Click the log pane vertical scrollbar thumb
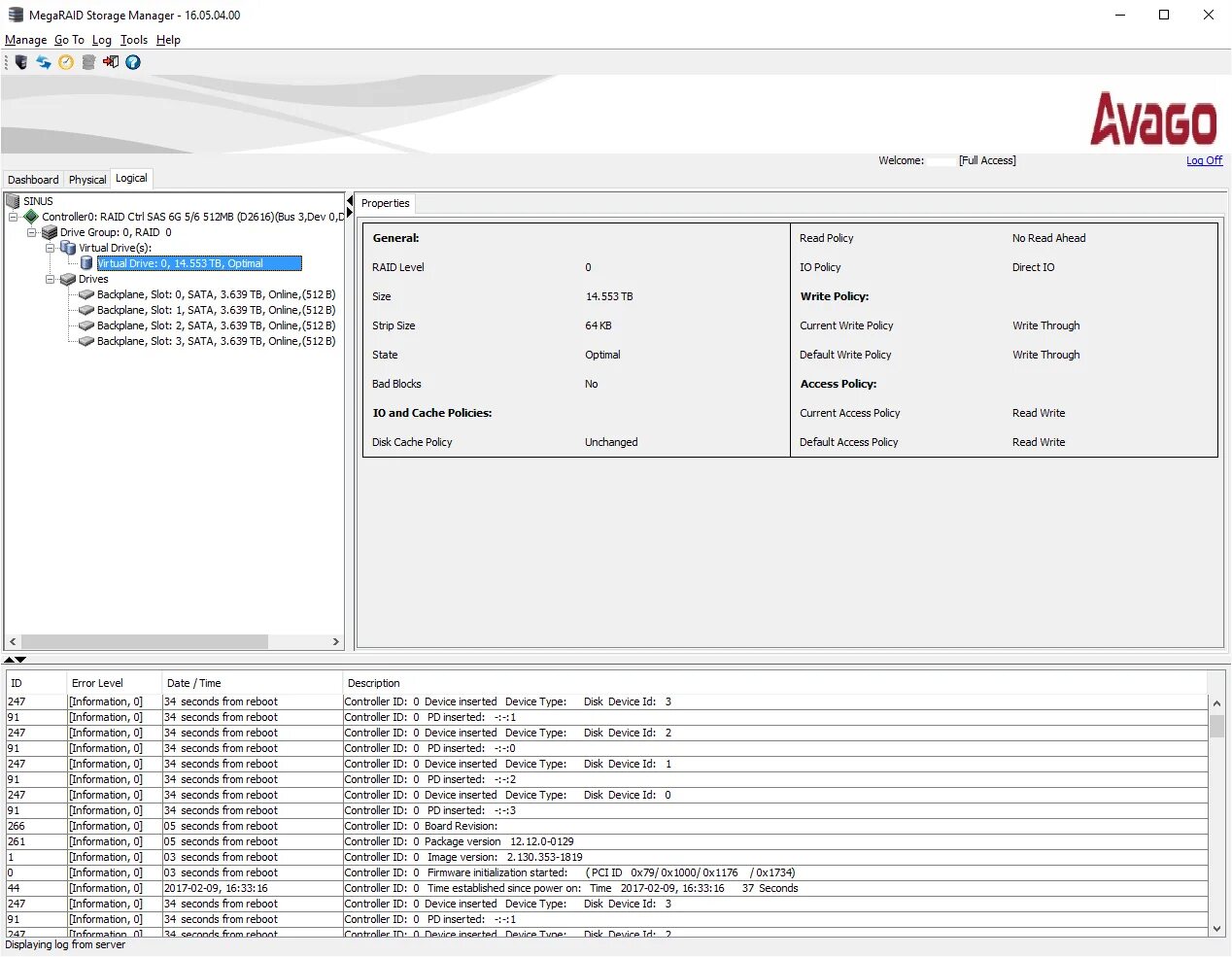The image size is (1232, 957). pyautogui.click(x=1216, y=726)
